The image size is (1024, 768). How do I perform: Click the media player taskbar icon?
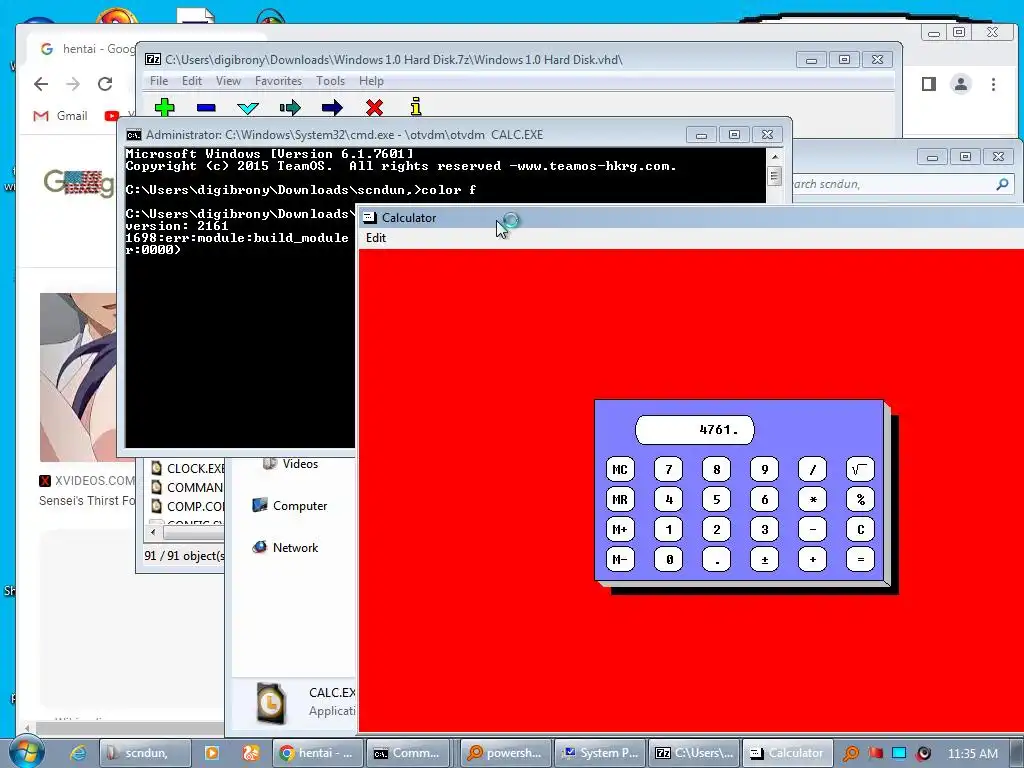coord(212,753)
